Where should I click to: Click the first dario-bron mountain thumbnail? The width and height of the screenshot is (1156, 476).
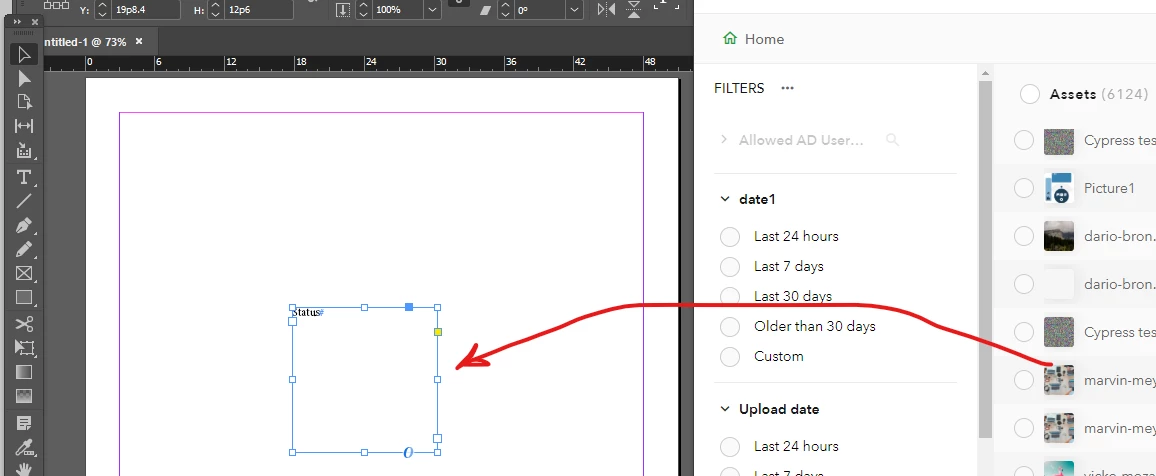coord(1059,236)
